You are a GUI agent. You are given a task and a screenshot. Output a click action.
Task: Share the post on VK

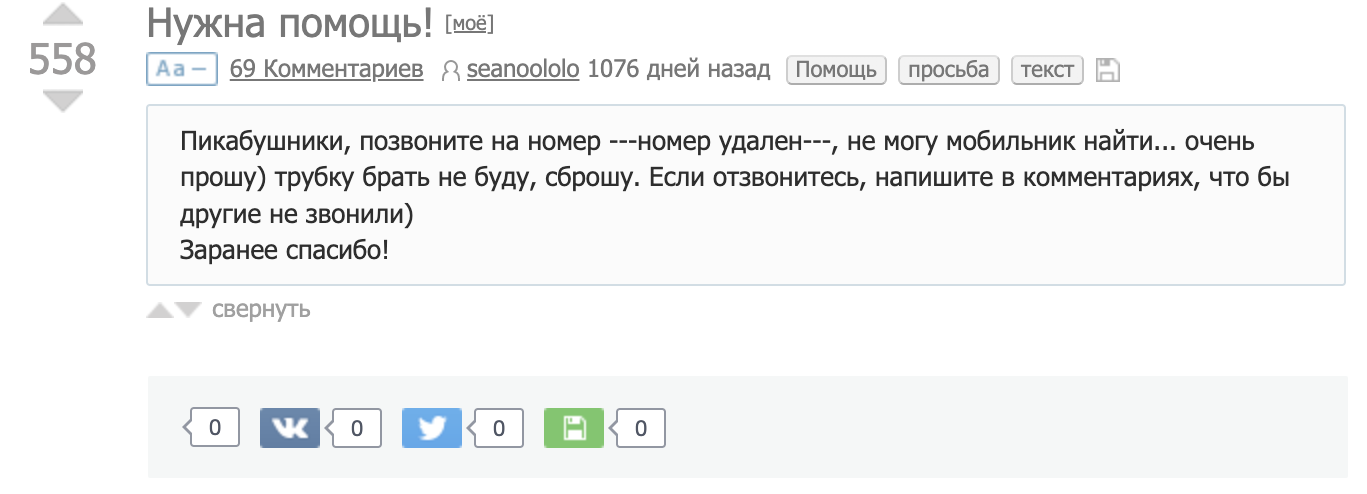point(290,429)
